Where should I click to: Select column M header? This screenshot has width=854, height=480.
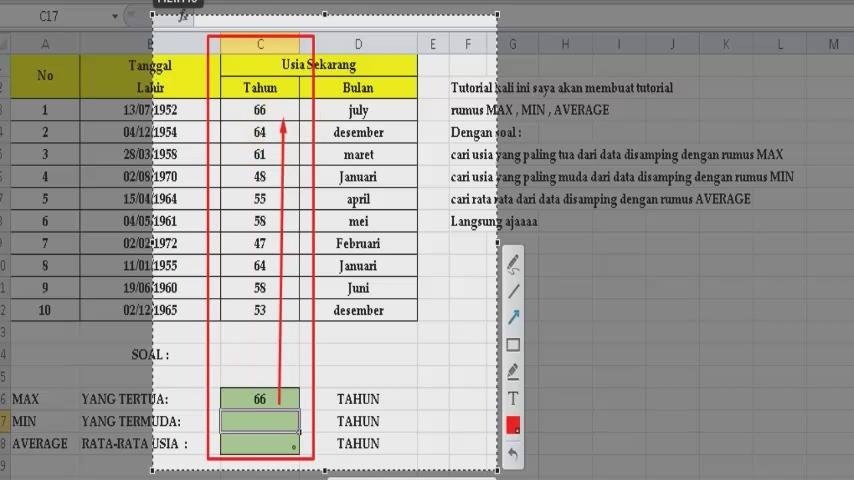(x=833, y=44)
